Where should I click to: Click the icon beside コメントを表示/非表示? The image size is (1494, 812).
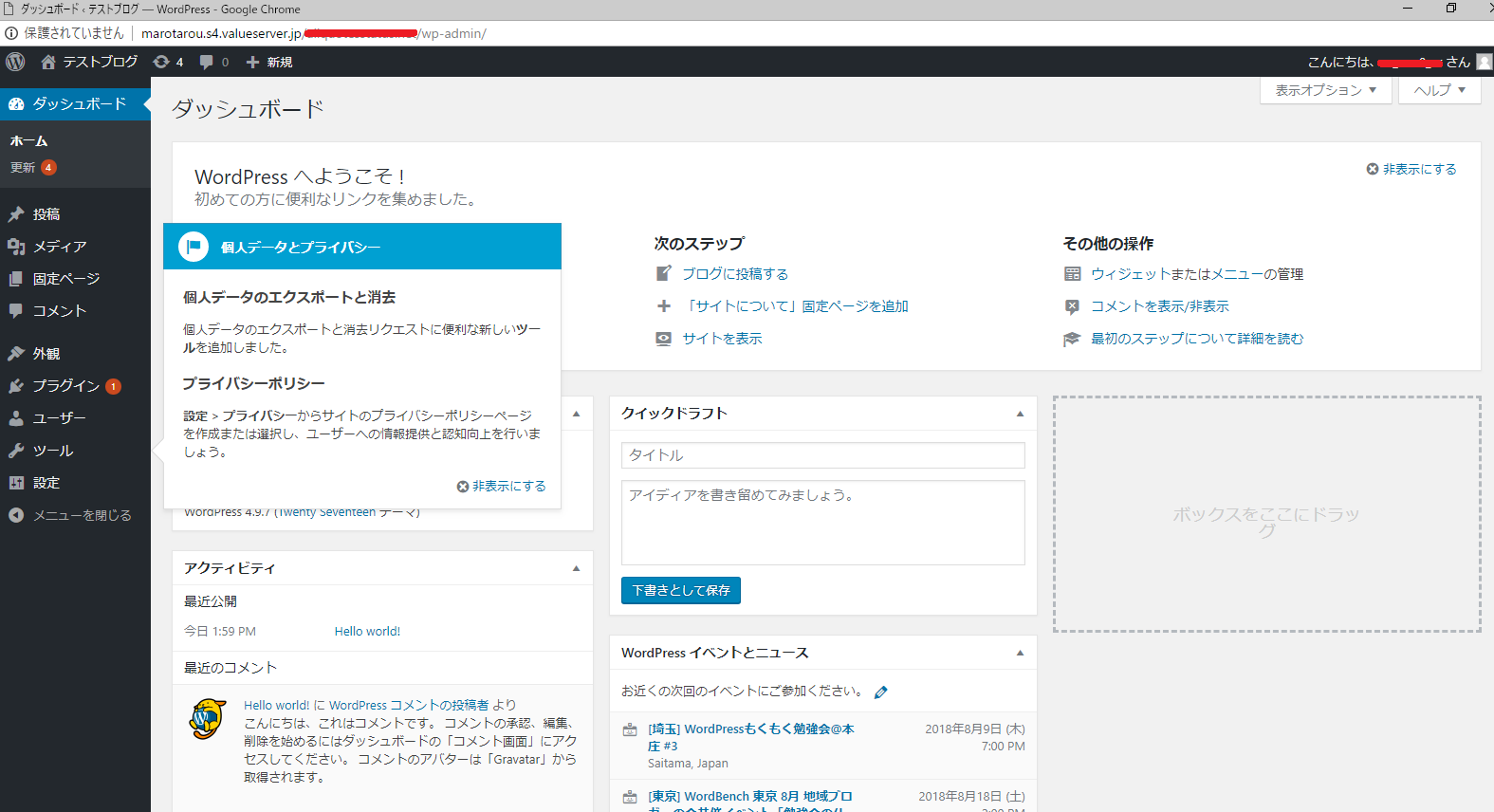1072,306
